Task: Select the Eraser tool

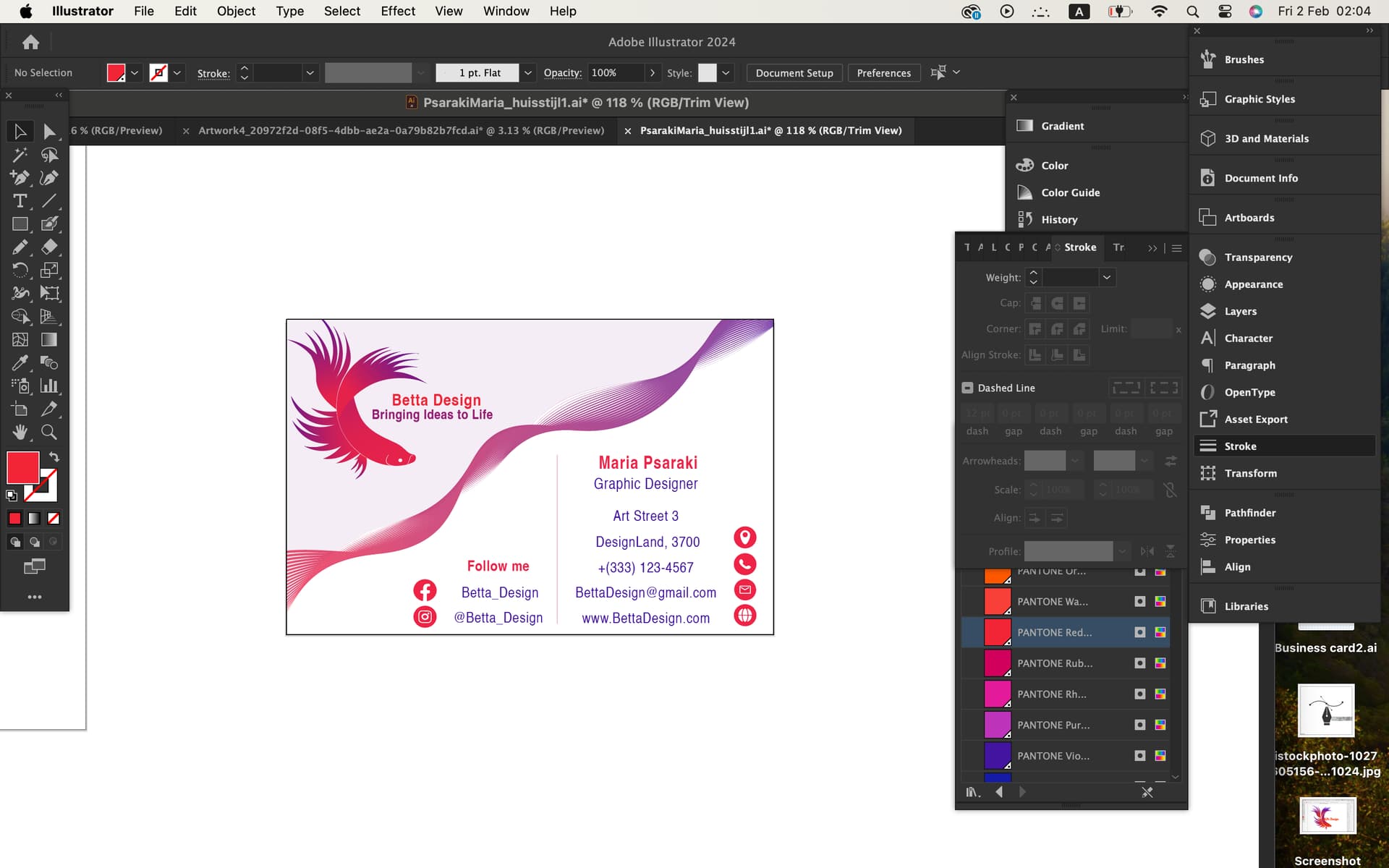Action: (x=49, y=247)
